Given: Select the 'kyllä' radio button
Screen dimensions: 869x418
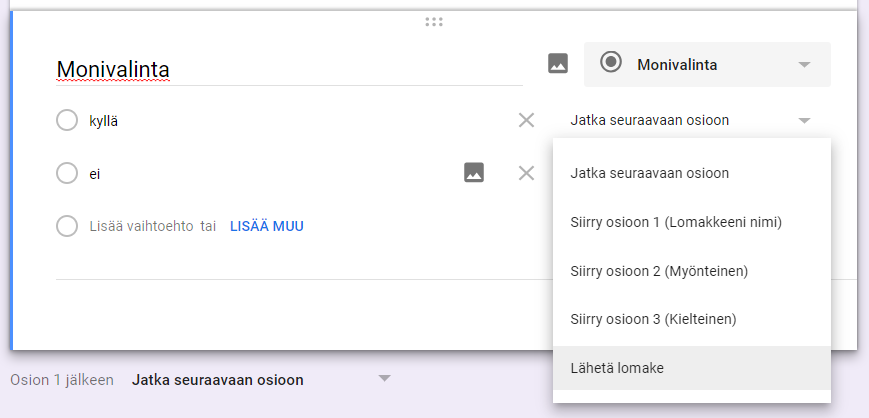Looking at the screenshot, I should tap(67, 121).
